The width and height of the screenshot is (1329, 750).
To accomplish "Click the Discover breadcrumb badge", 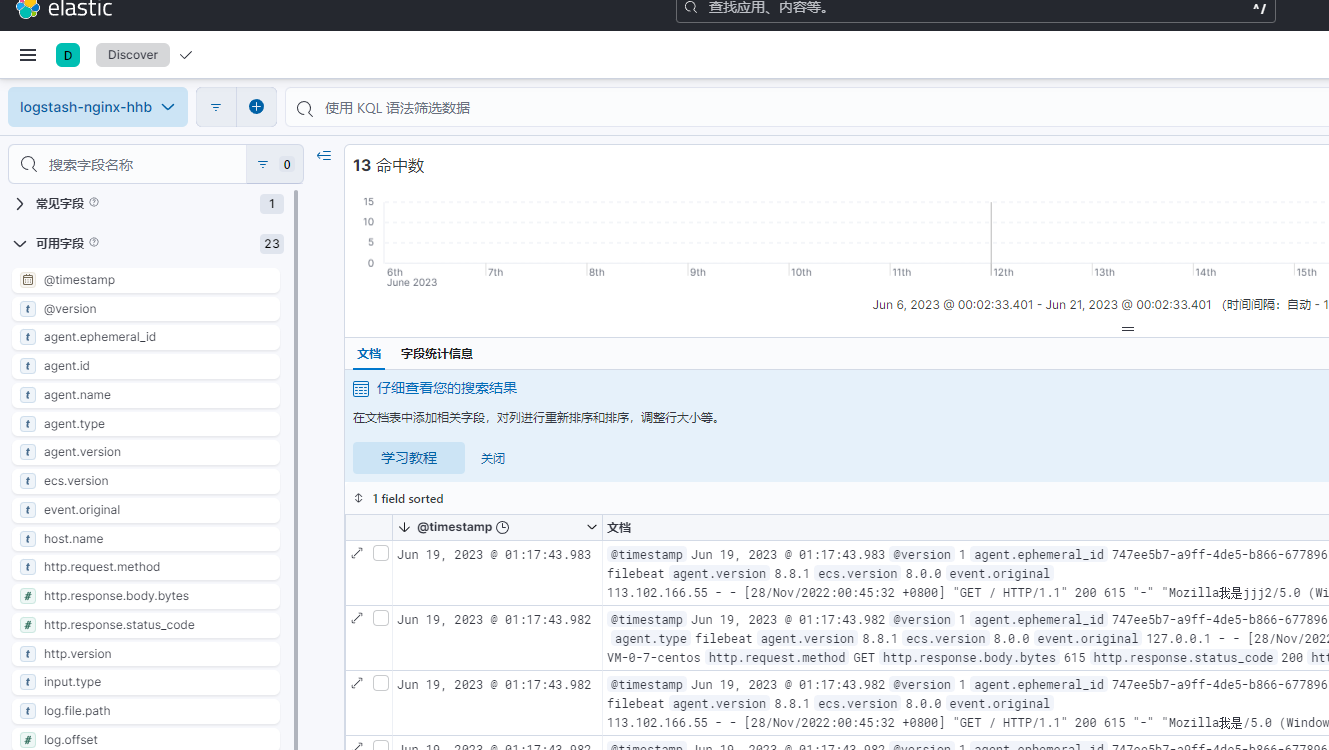I will [133, 55].
